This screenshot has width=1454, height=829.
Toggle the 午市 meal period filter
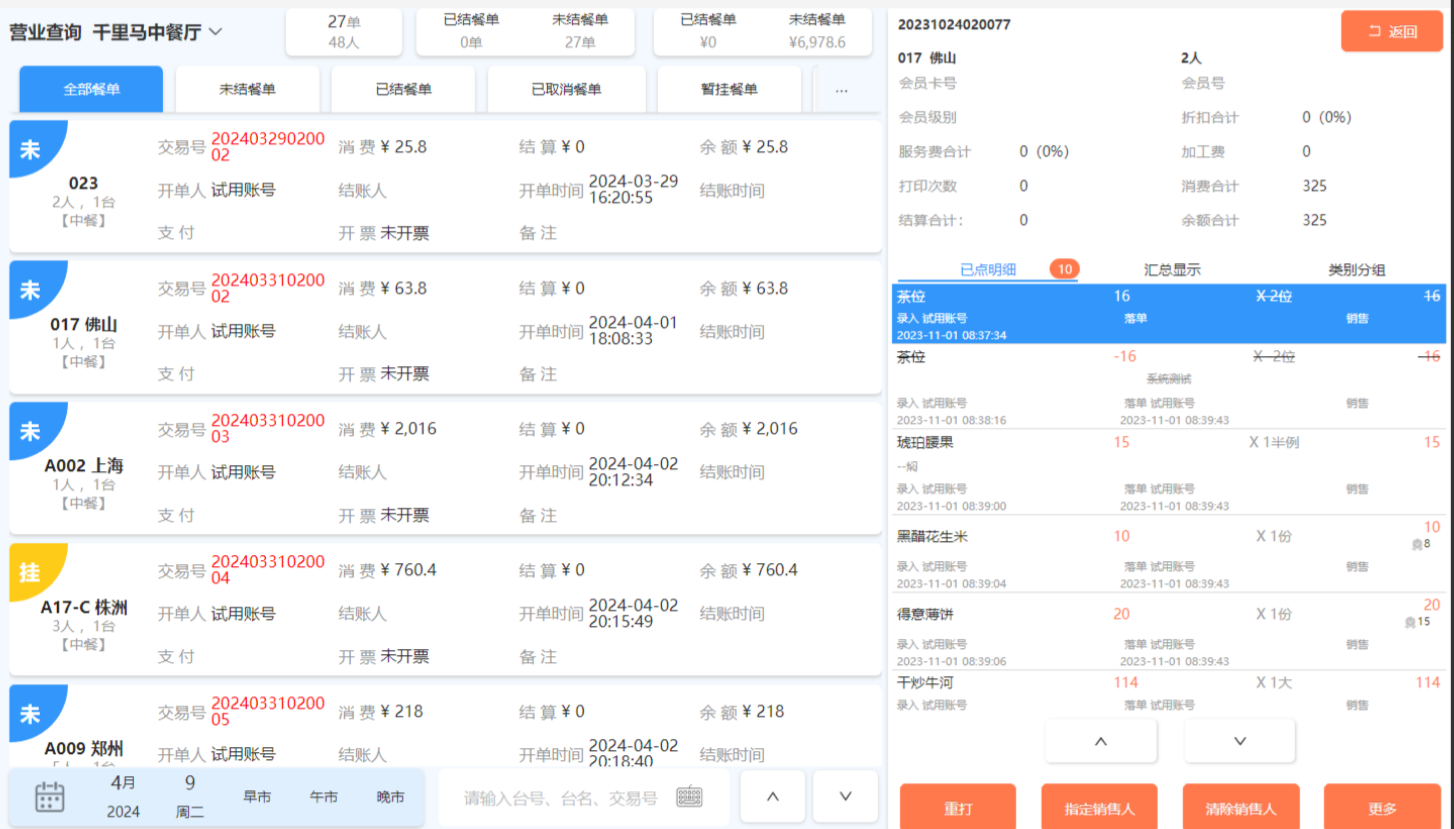(x=323, y=797)
